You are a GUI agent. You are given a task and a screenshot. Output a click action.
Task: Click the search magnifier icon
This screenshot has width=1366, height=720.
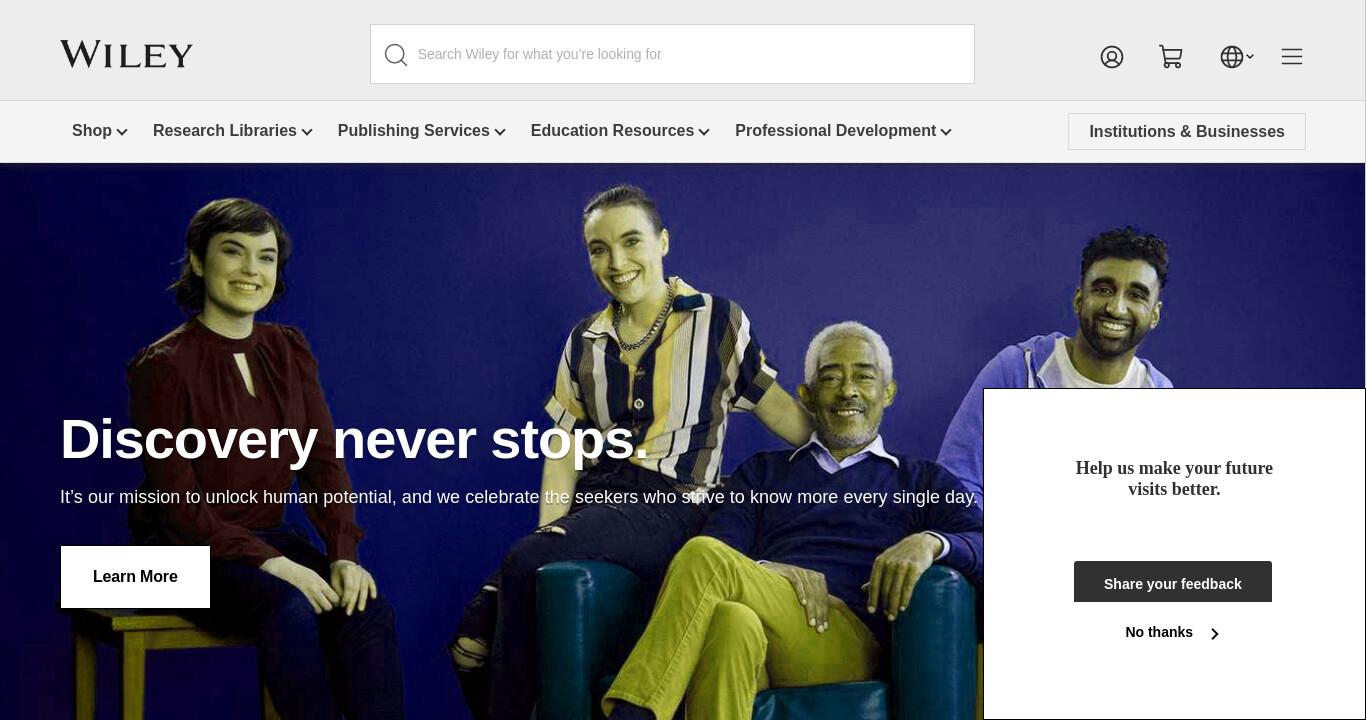tap(396, 55)
